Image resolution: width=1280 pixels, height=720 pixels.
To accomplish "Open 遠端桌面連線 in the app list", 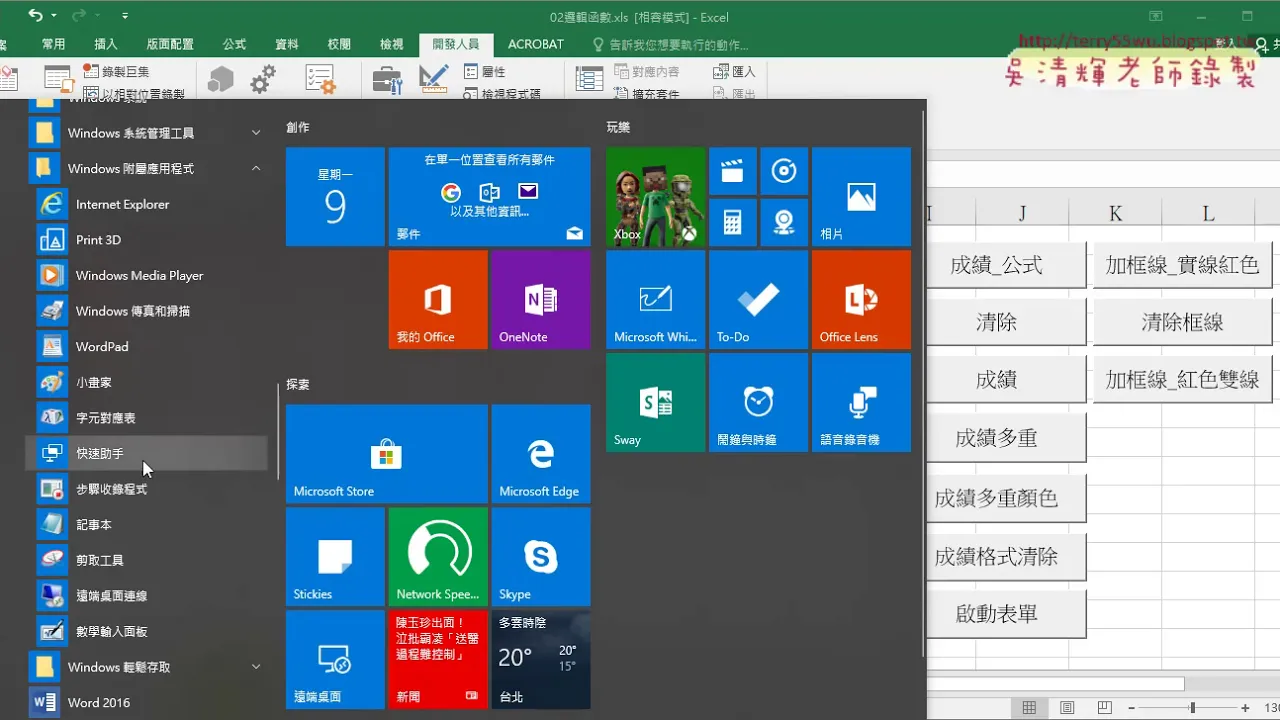I will click(148, 596).
